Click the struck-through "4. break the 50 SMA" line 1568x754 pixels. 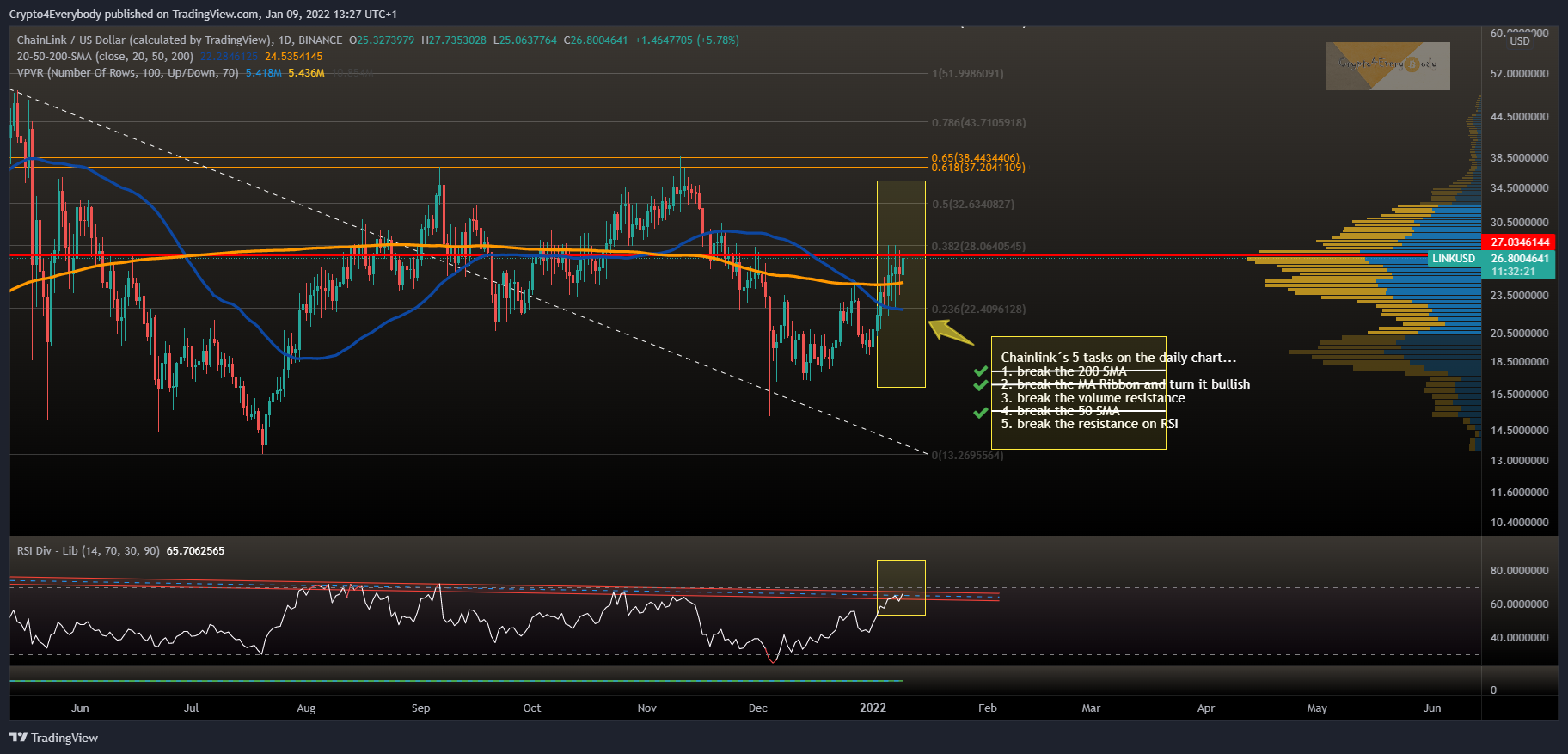(x=1060, y=411)
